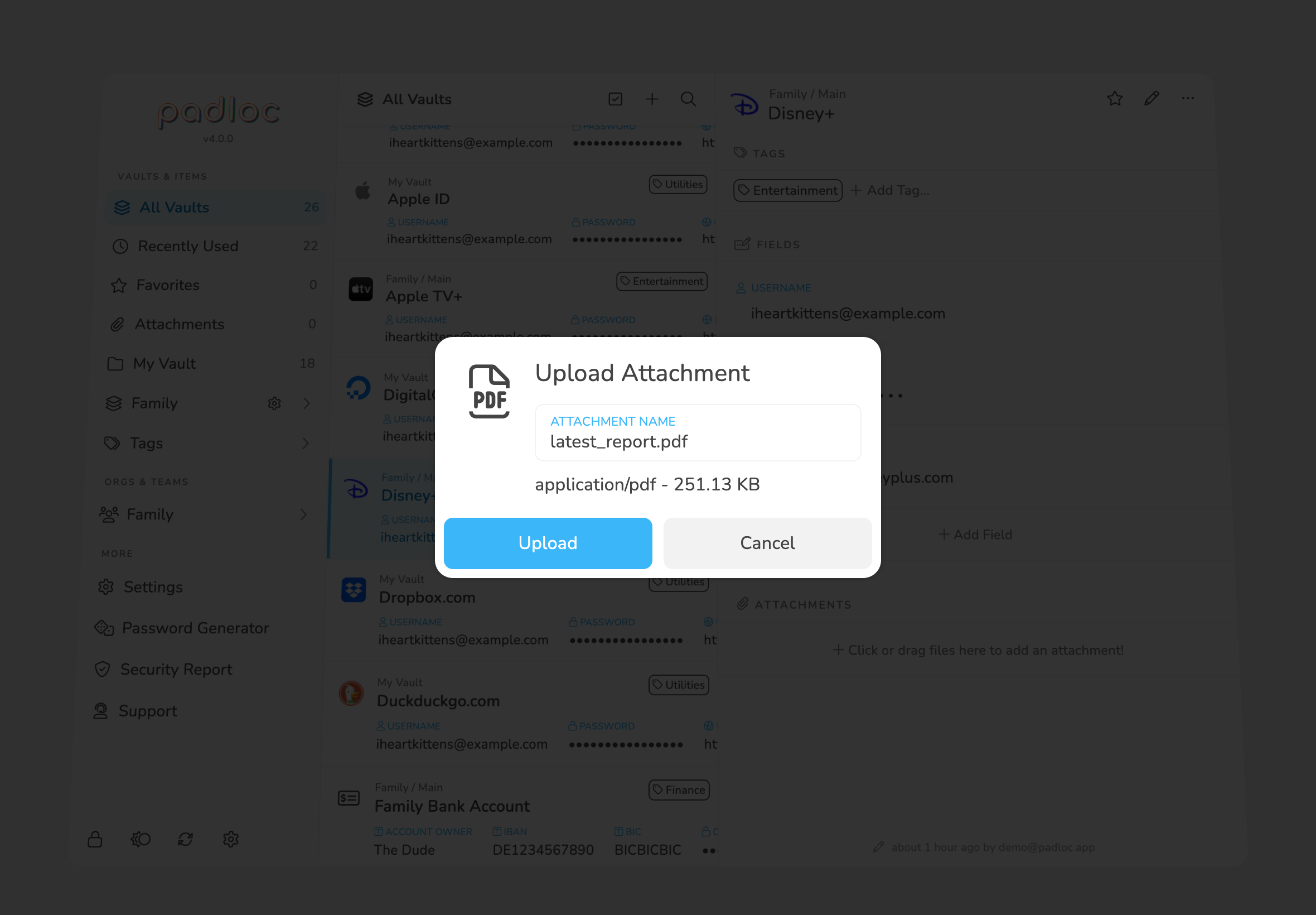Click the DuckDuckGo item logo
The image size is (1316, 915).
[351, 694]
